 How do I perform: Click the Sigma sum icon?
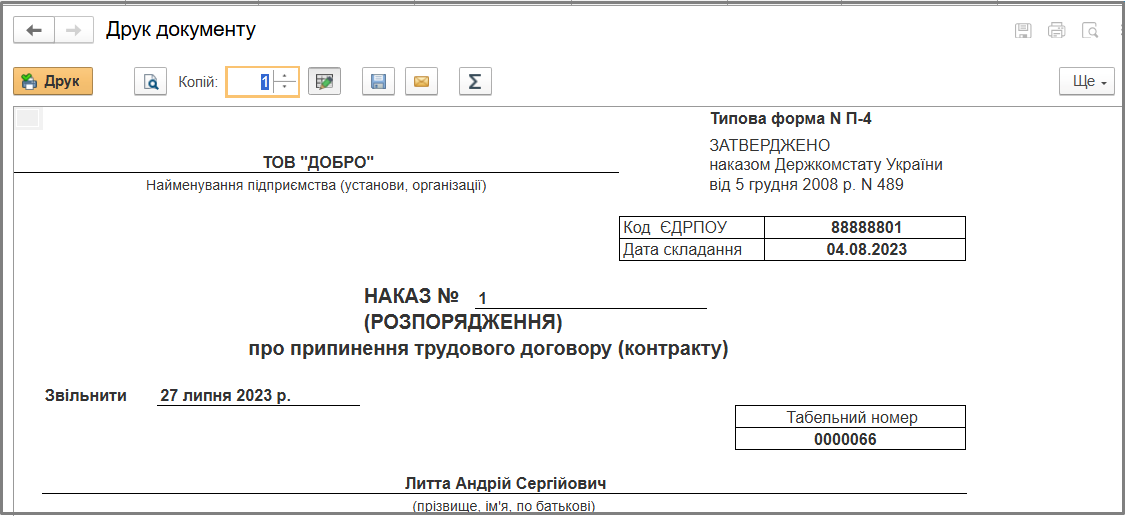tap(475, 82)
